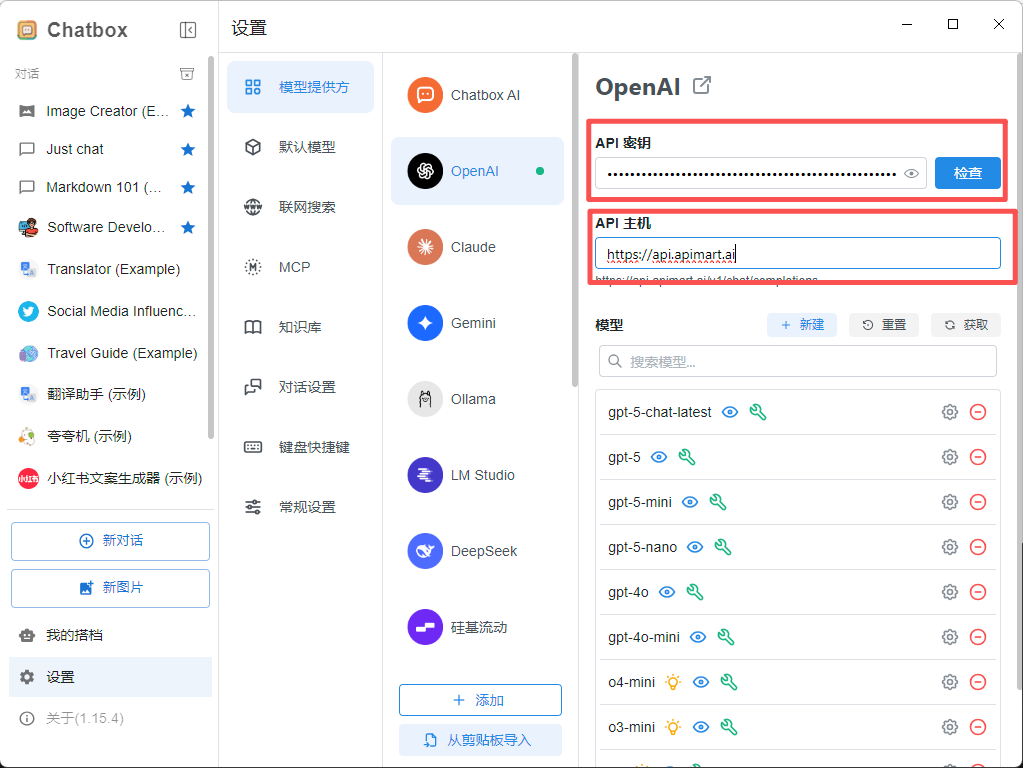Toggle tool support wrench for gpt-5-nano

724,547
